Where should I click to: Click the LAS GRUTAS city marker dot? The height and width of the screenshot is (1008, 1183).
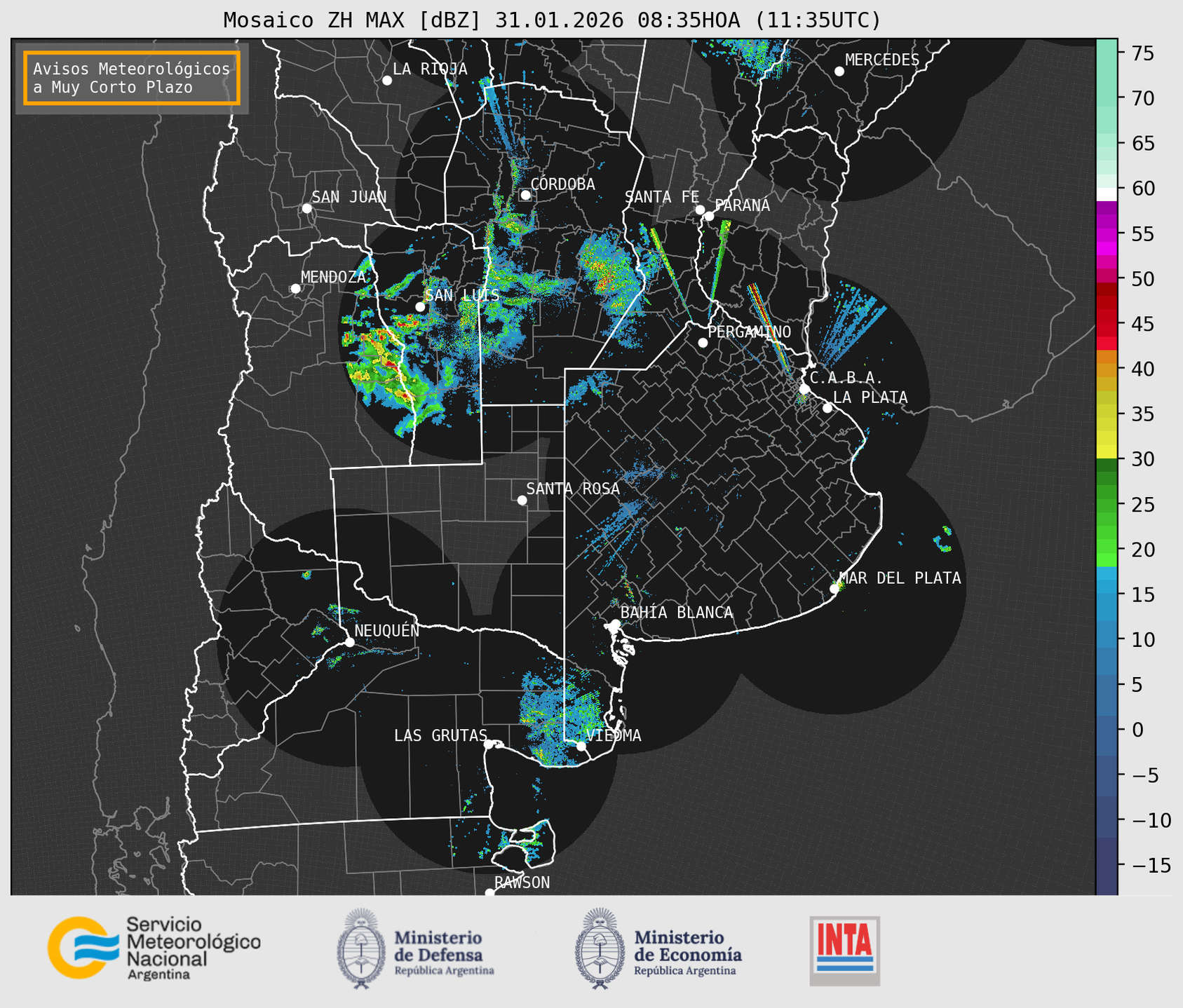[x=489, y=744]
